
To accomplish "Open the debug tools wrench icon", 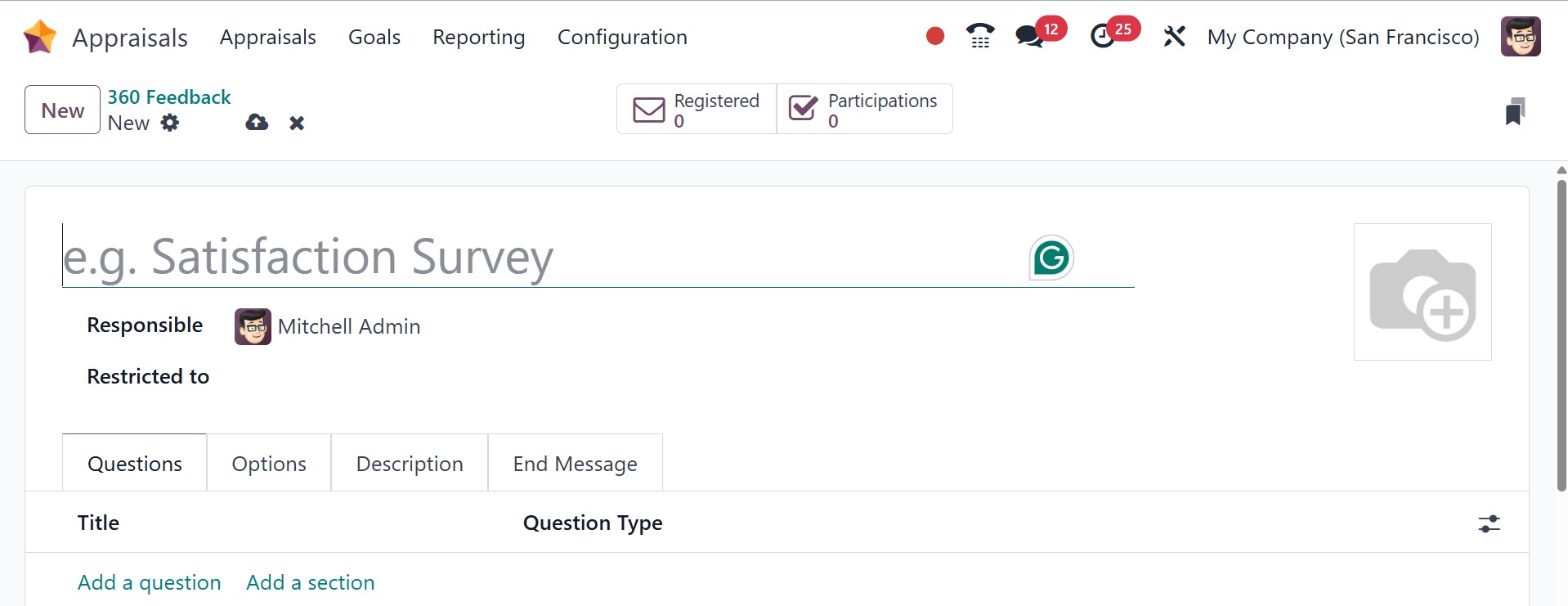I will [x=1174, y=36].
